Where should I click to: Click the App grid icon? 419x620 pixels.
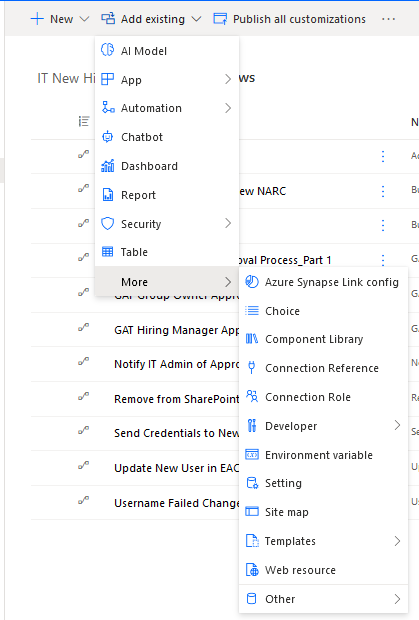pos(108,79)
